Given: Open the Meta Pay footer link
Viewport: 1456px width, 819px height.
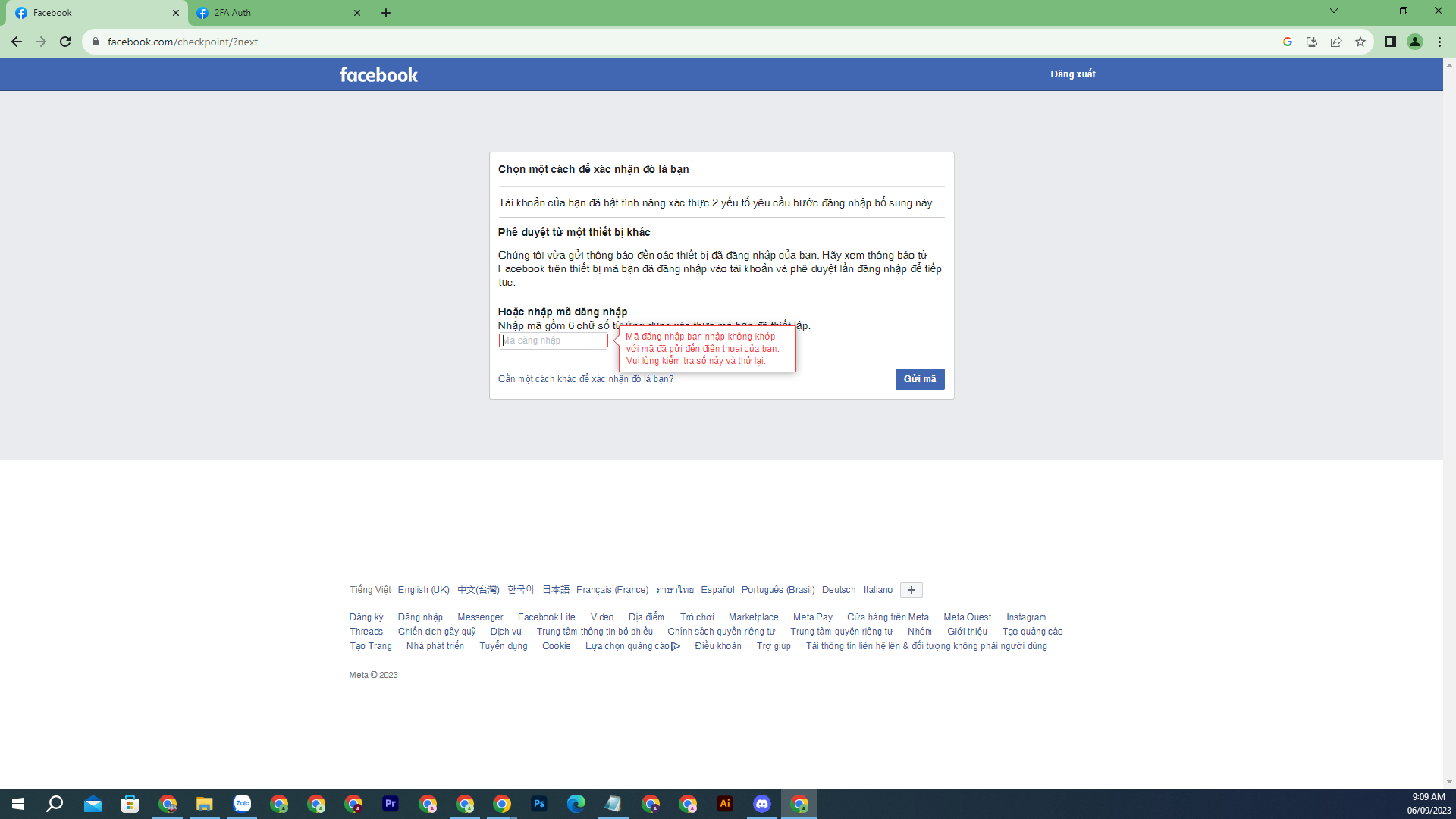Looking at the screenshot, I should (813, 617).
